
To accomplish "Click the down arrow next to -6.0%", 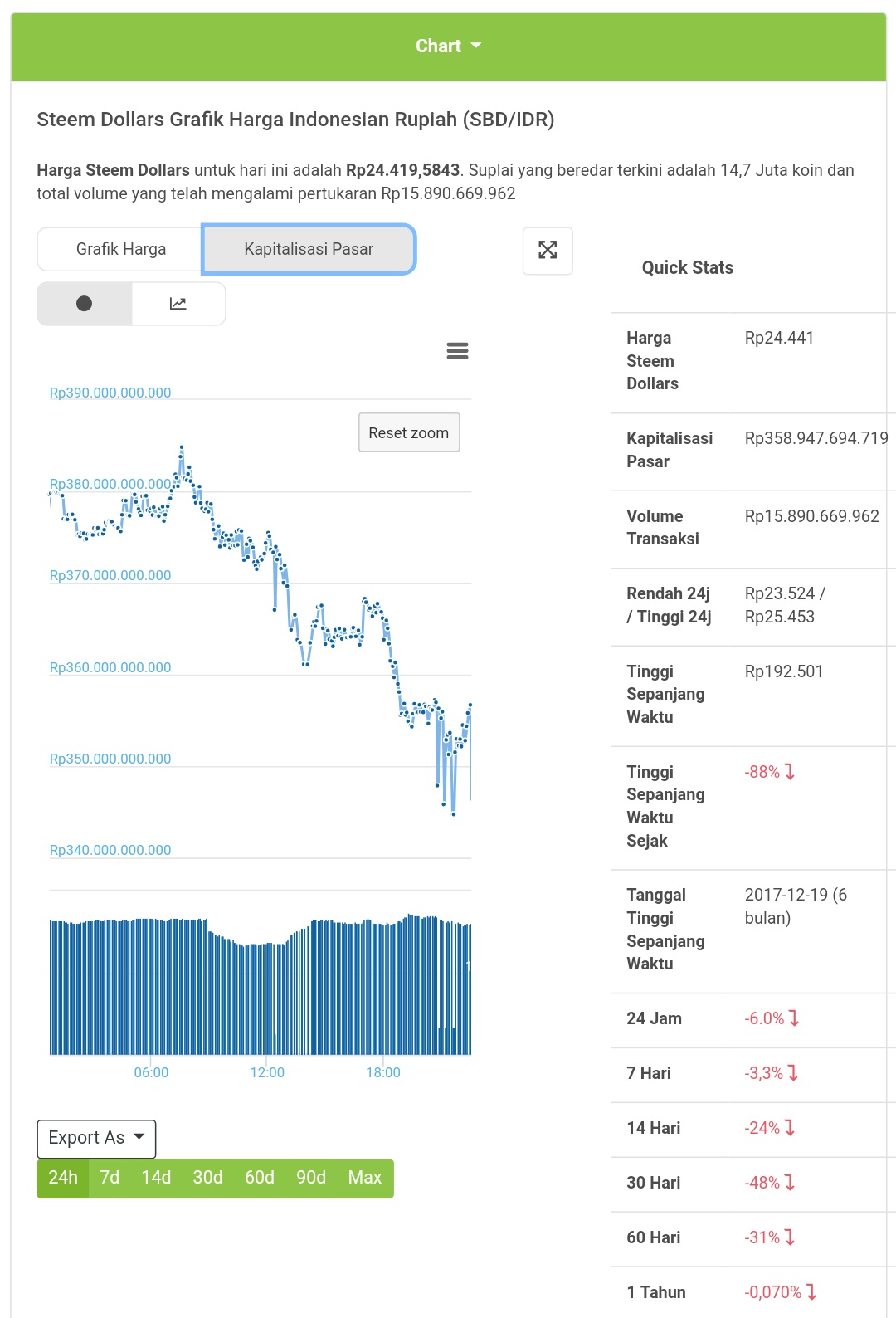I will 794,1018.
